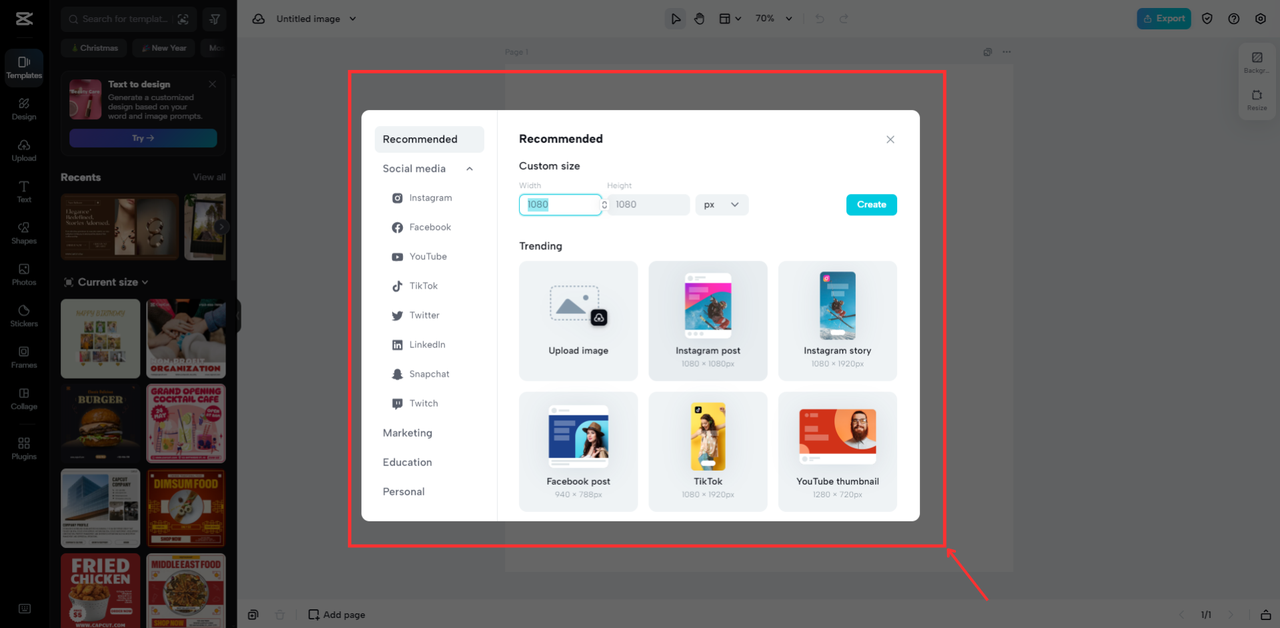Select the Christmas template chip
Image resolution: width=1280 pixels, height=628 pixels.
click(95, 48)
